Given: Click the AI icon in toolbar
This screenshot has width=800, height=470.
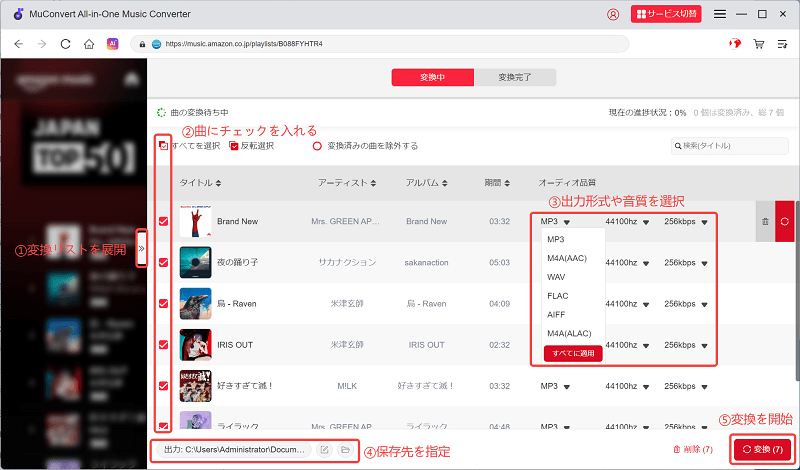Looking at the screenshot, I should coord(112,44).
